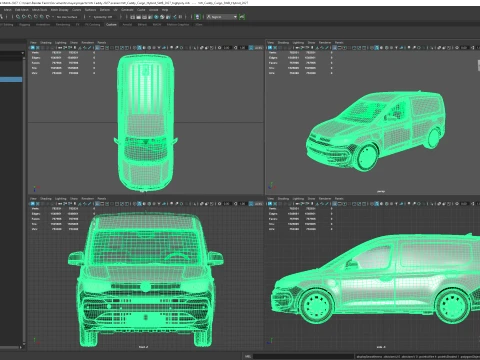Open the Symmetry: Off dropdown
480x360 pixels.
(102, 17)
